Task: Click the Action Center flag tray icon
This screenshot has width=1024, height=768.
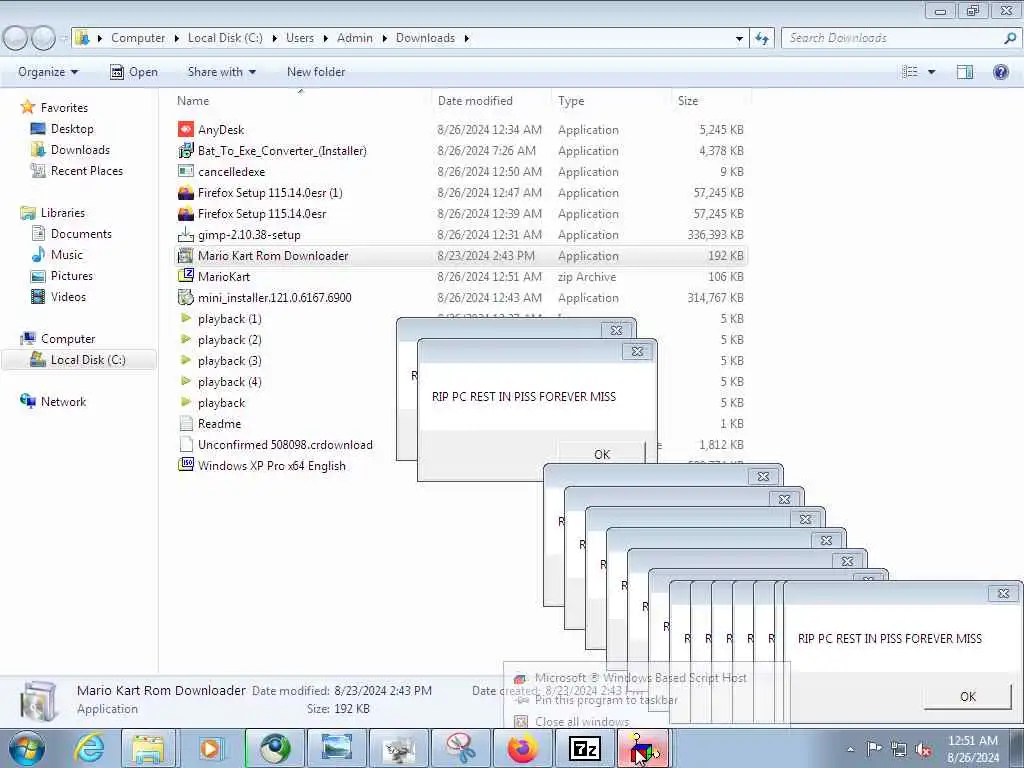Action: click(874, 748)
